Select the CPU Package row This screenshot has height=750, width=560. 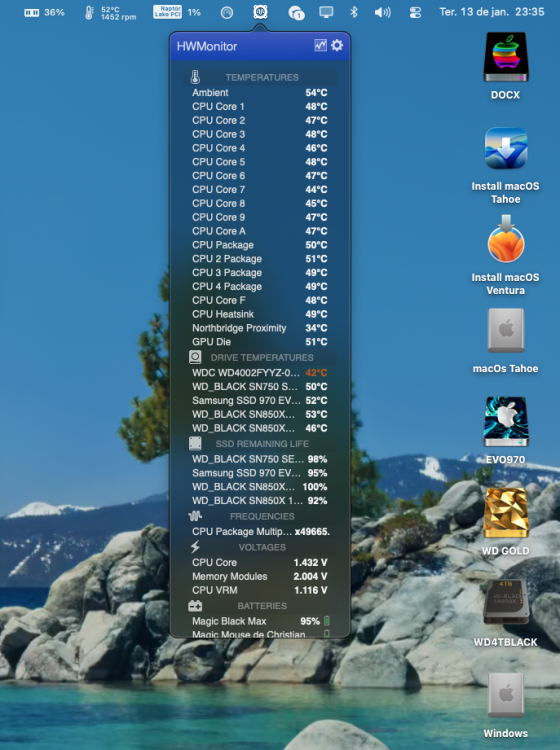(x=260, y=245)
